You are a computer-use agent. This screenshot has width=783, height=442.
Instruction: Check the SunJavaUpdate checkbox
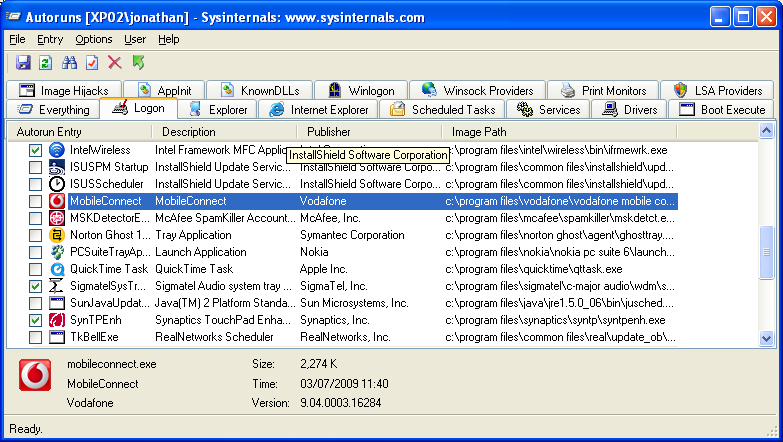tap(35, 303)
